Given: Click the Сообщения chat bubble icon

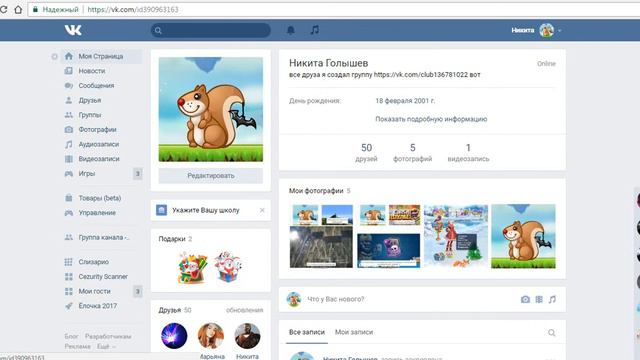Looking at the screenshot, I should click(x=69, y=86).
